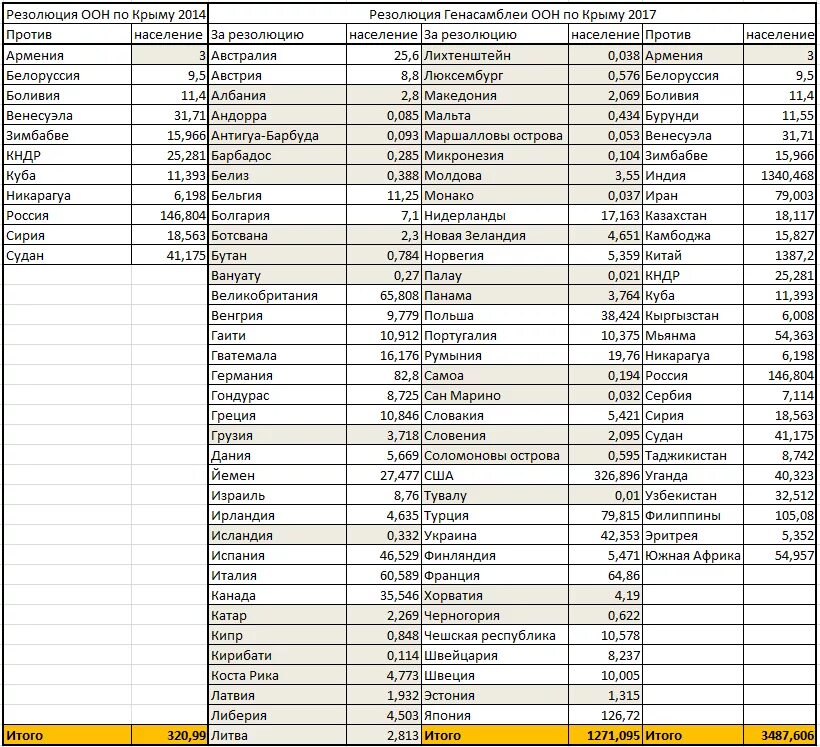
Task: Select the 'Франция' cell
Action: (495, 575)
